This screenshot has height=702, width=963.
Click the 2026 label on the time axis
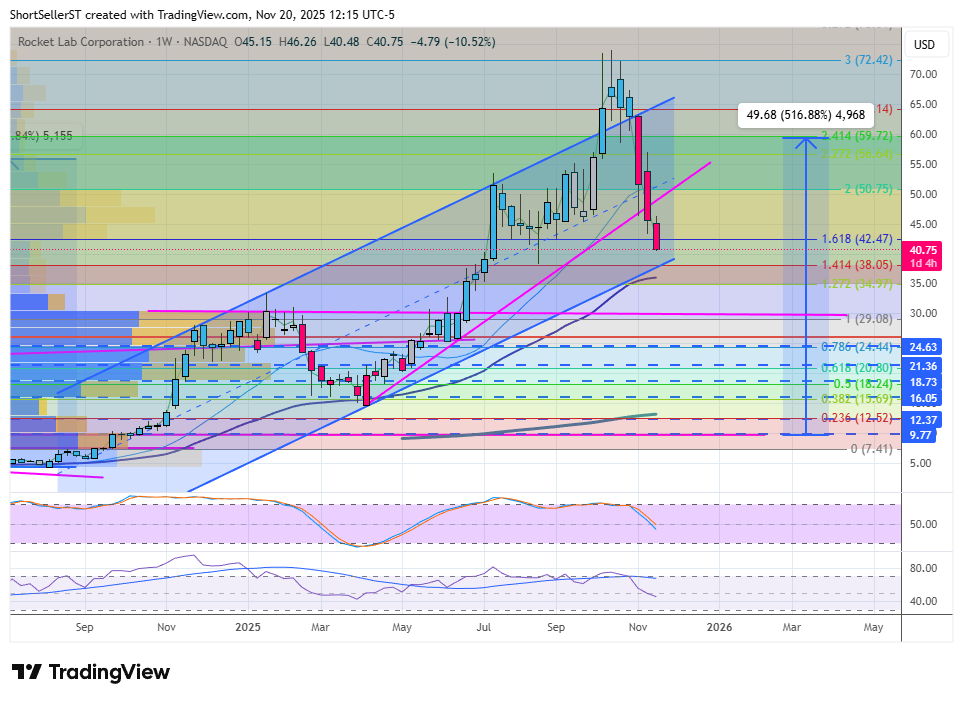(719, 627)
